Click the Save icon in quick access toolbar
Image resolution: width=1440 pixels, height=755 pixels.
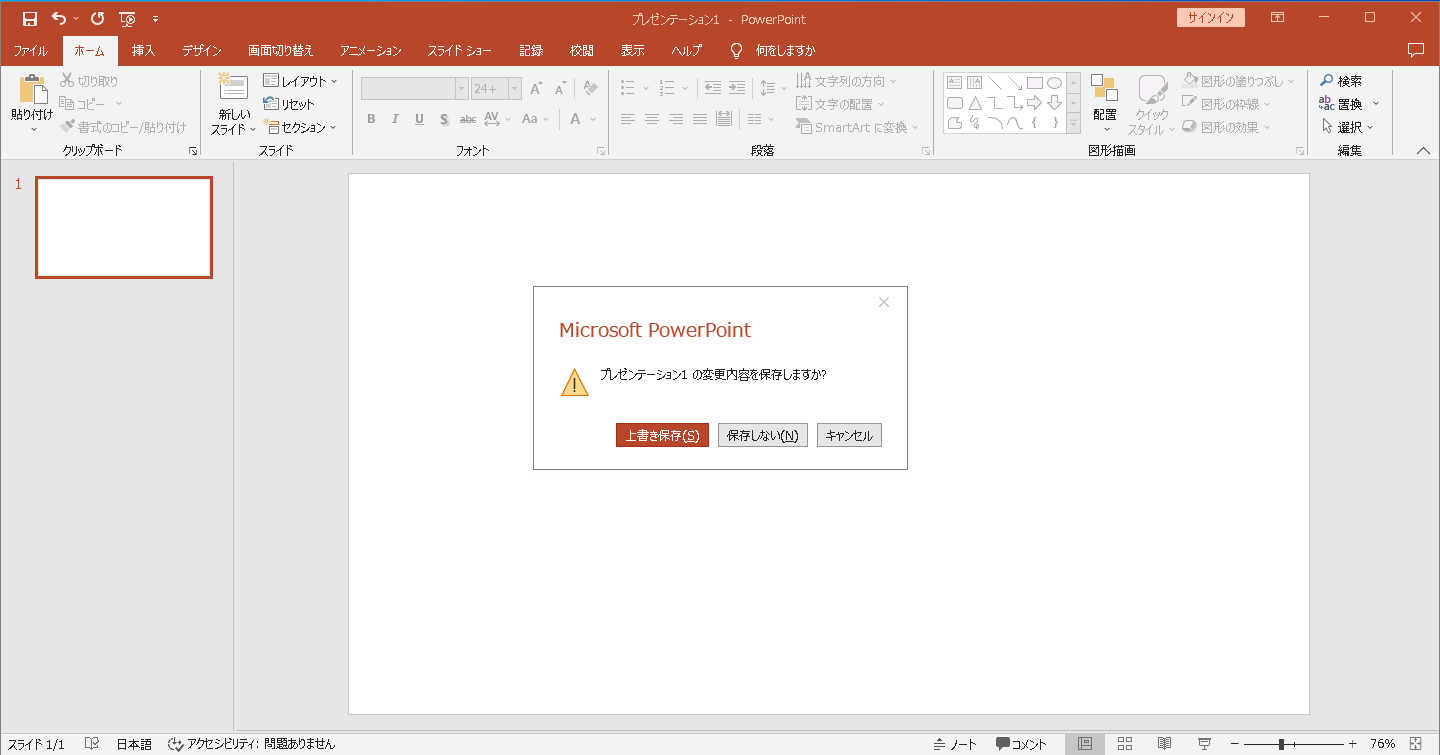click(x=29, y=19)
